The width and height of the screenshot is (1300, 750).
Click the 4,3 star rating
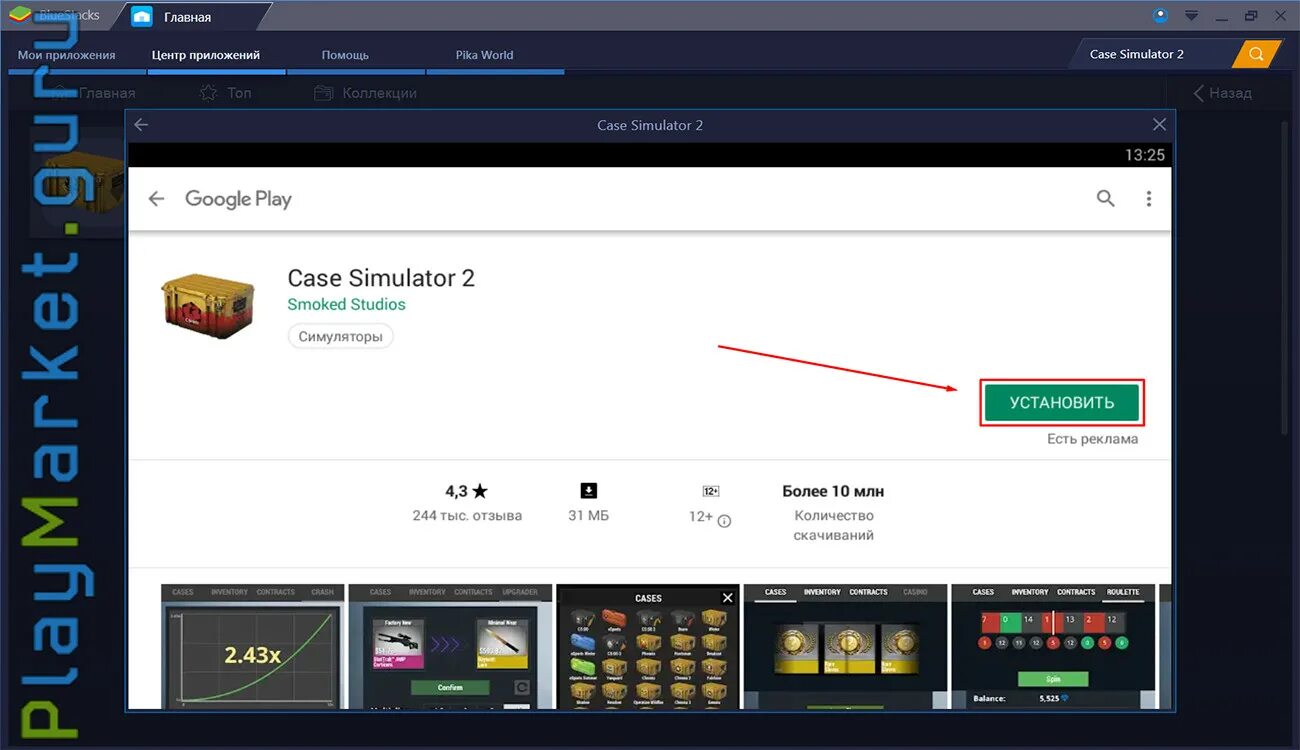(x=466, y=491)
